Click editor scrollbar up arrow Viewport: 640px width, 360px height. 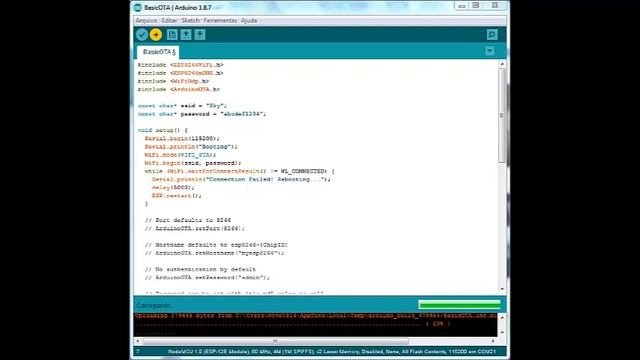(502, 64)
